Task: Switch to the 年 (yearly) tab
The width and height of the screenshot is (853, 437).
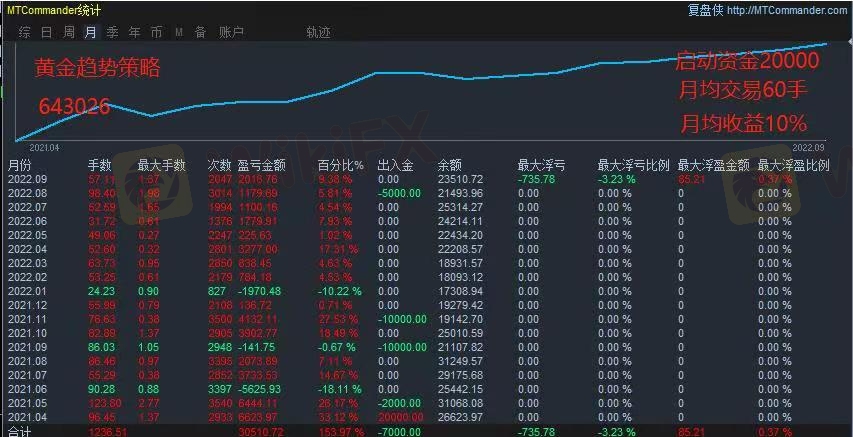Action: click(x=135, y=32)
